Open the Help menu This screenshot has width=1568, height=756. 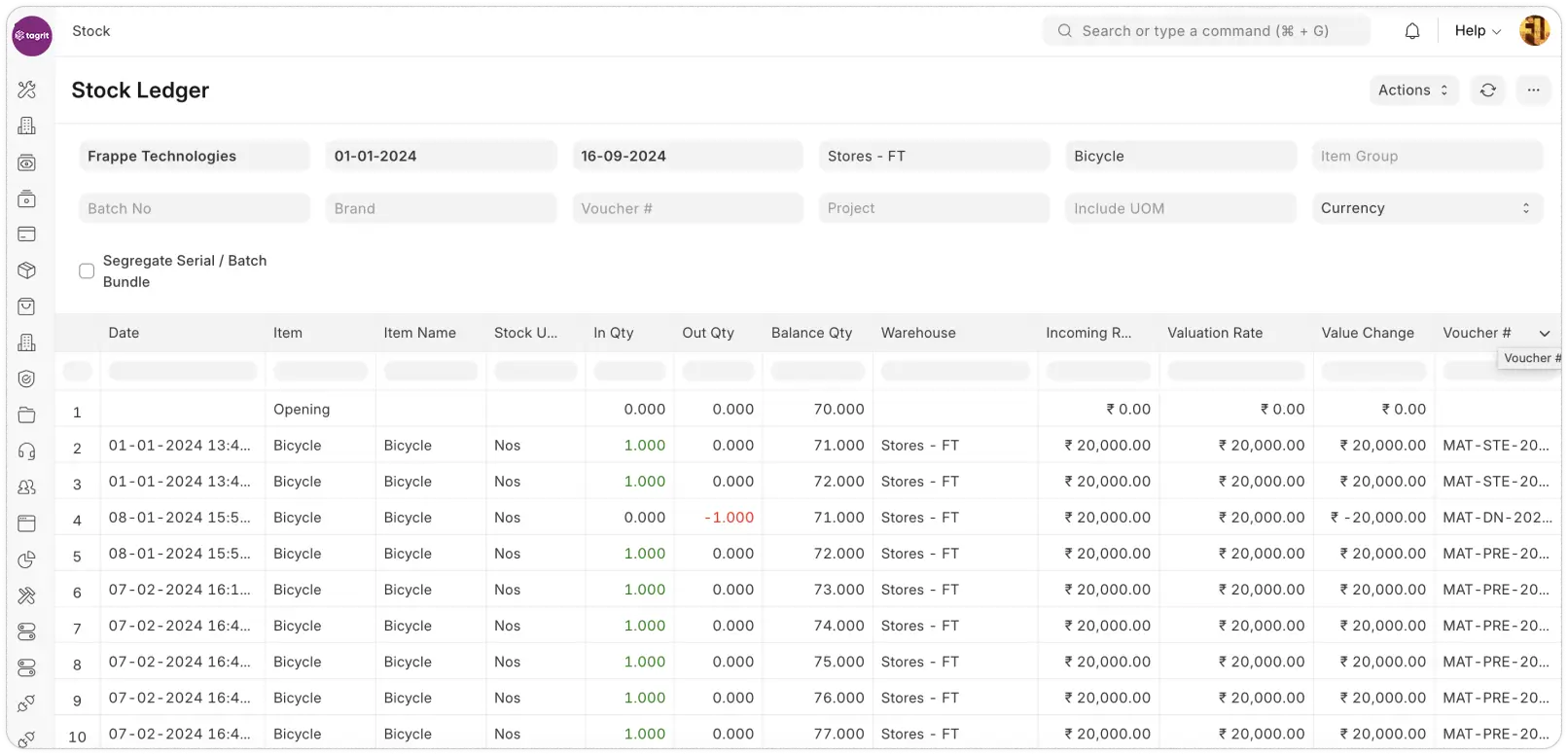1477,31
